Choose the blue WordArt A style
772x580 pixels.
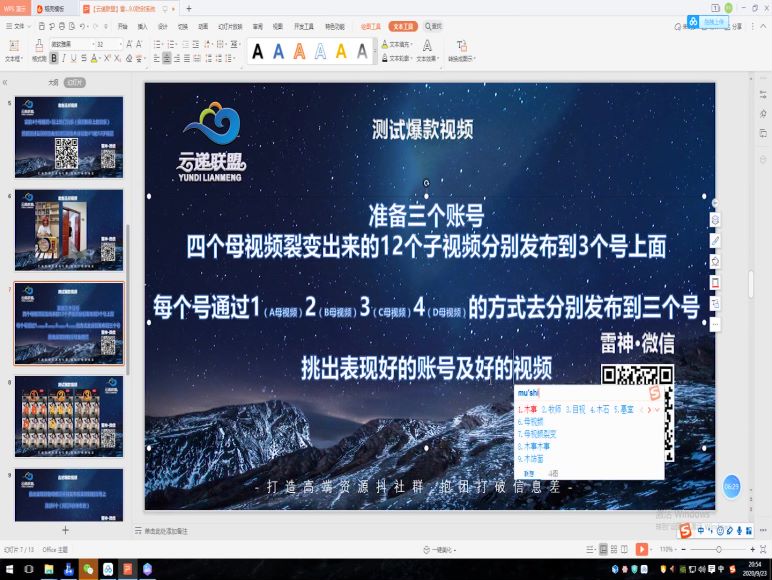tap(279, 51)
